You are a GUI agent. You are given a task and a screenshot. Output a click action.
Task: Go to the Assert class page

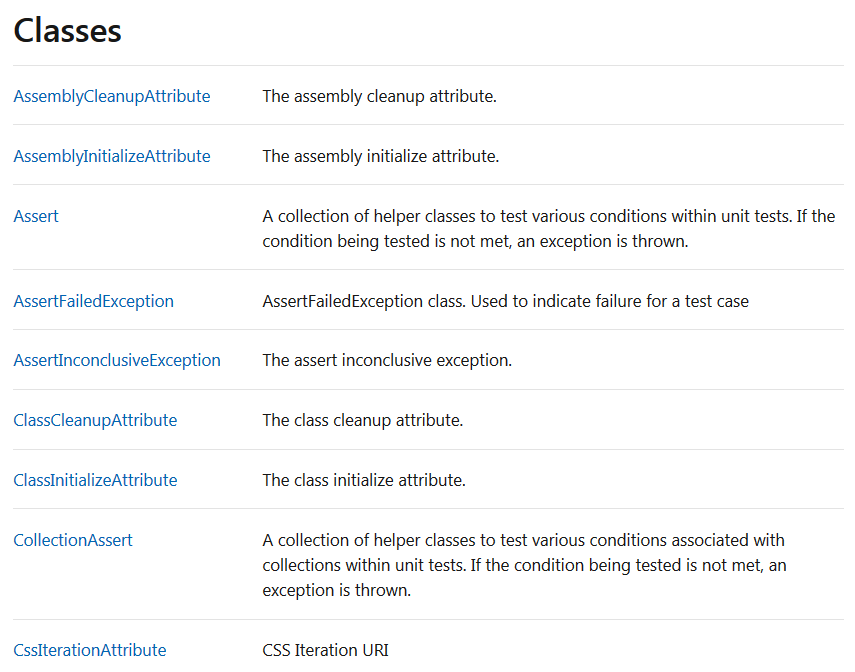tap(36, 216)
